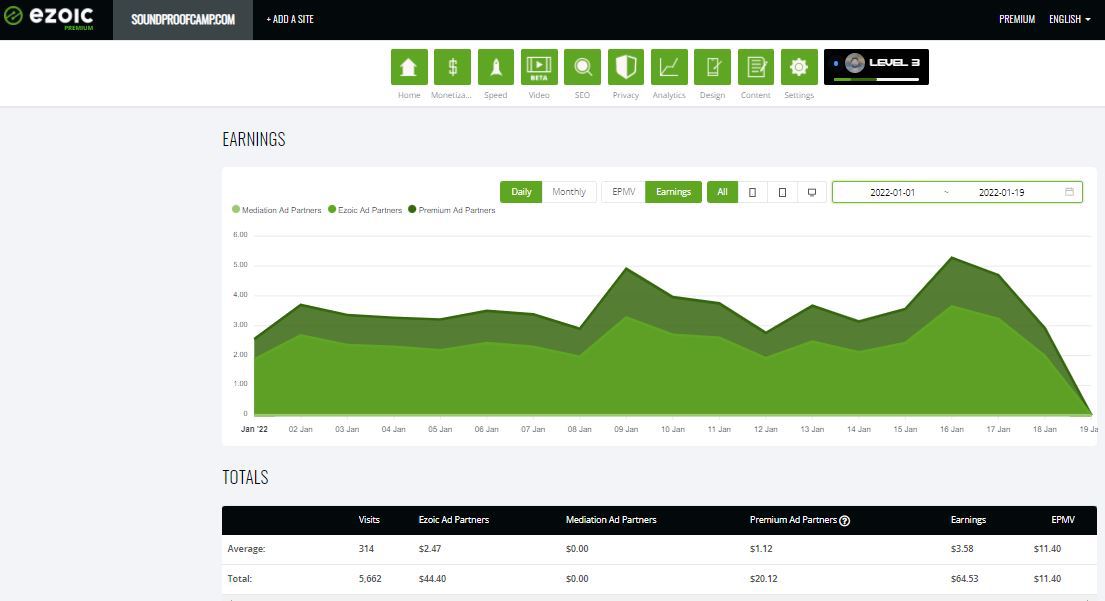Viewport: 1105px width, 601px height.
Task: Click total Ezoic Ad Partners $44.40
Action: point(432,578)
